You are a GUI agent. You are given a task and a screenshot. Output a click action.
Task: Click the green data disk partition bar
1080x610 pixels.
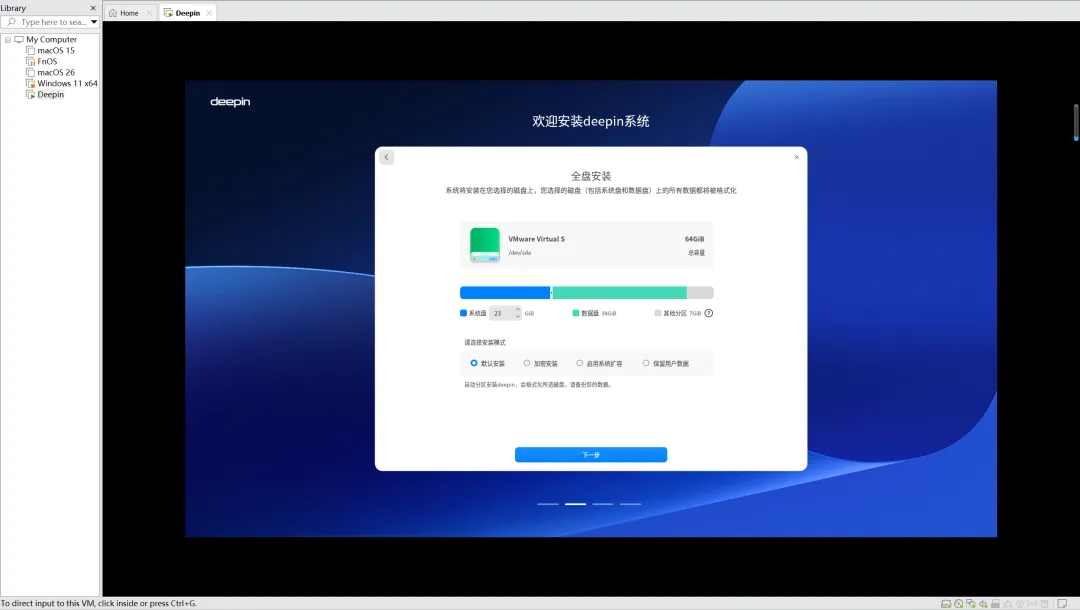(x=619, y=293)
